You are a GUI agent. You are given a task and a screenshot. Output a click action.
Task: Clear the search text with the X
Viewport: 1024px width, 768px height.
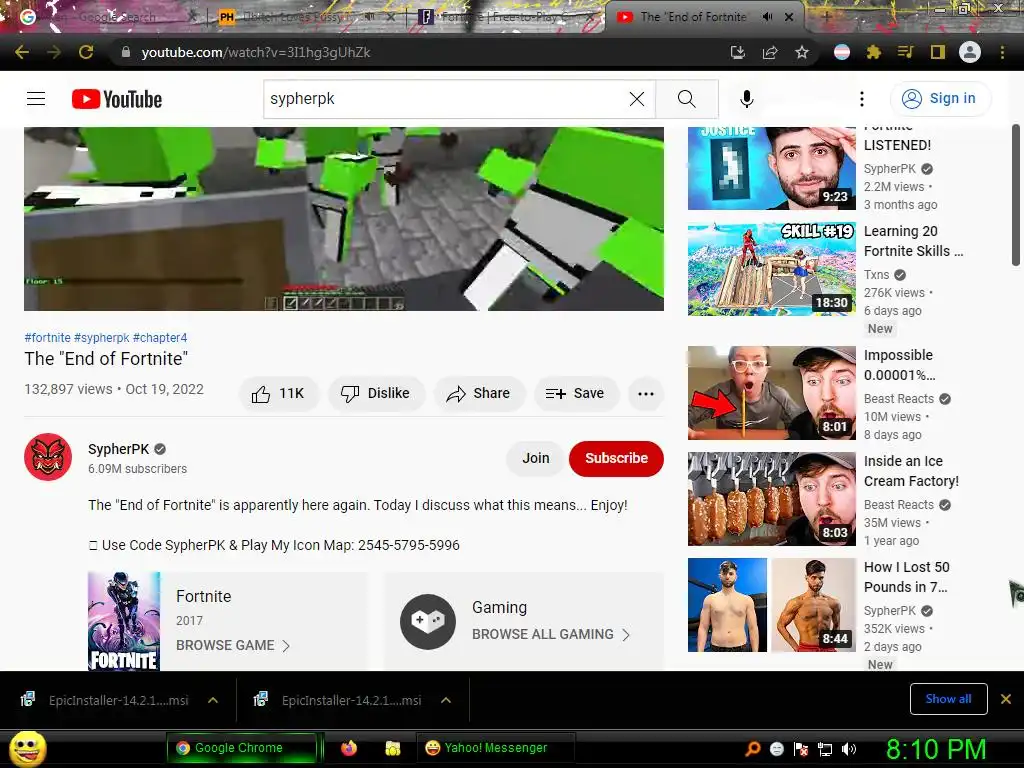[637, 99]
